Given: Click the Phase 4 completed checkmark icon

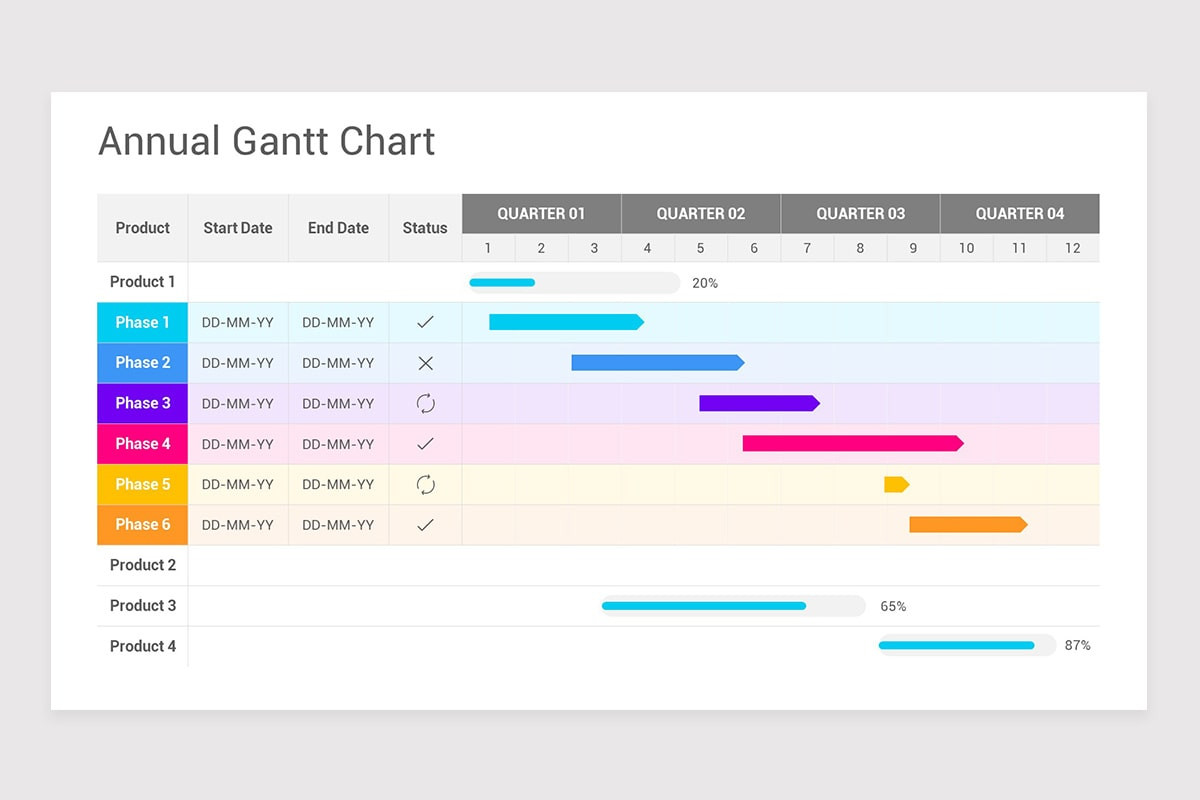Looking at the screenshot, I should (x=424, y=443).
